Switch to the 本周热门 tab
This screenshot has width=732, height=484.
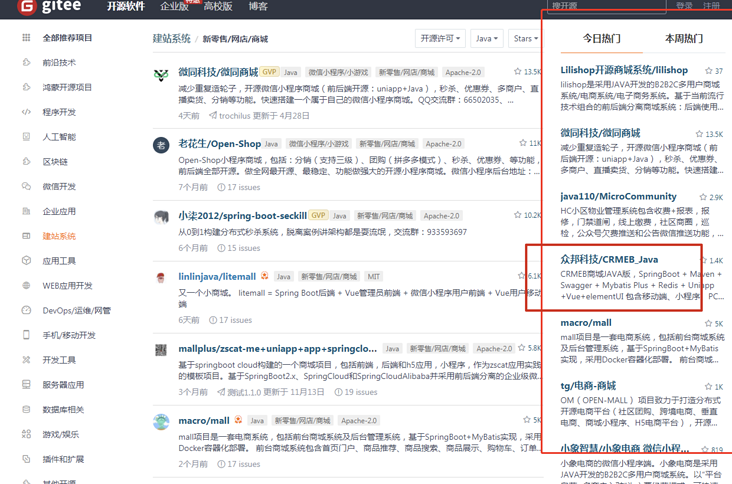684,39
